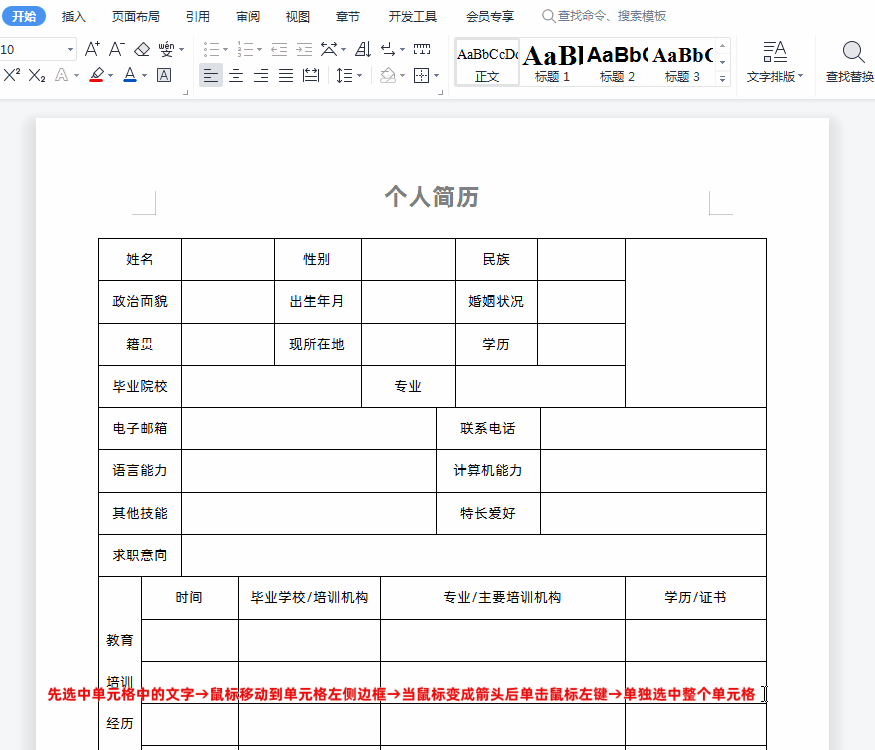Apply the blue font color A
The height and width of the screenshot is (750, 875).
[x=130, y=75]
